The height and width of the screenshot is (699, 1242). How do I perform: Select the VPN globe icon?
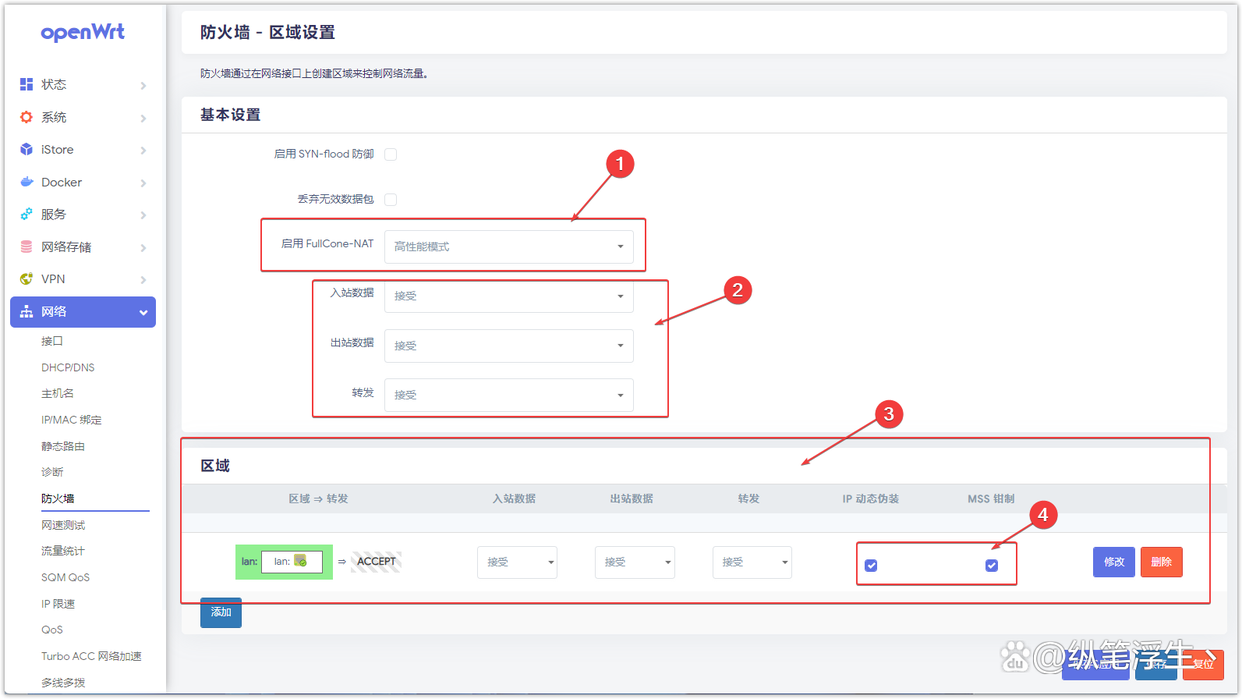tap(26, 279)
